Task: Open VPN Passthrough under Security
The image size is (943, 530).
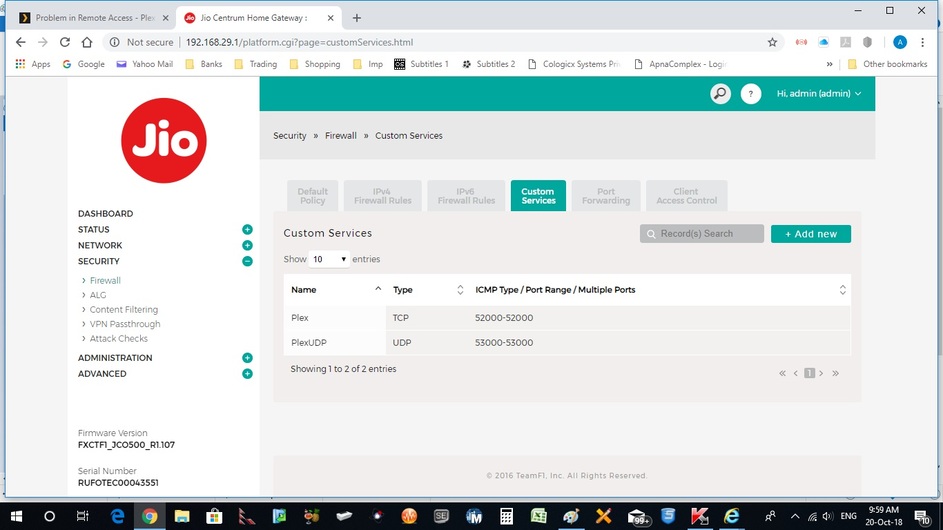Action: 125,324
